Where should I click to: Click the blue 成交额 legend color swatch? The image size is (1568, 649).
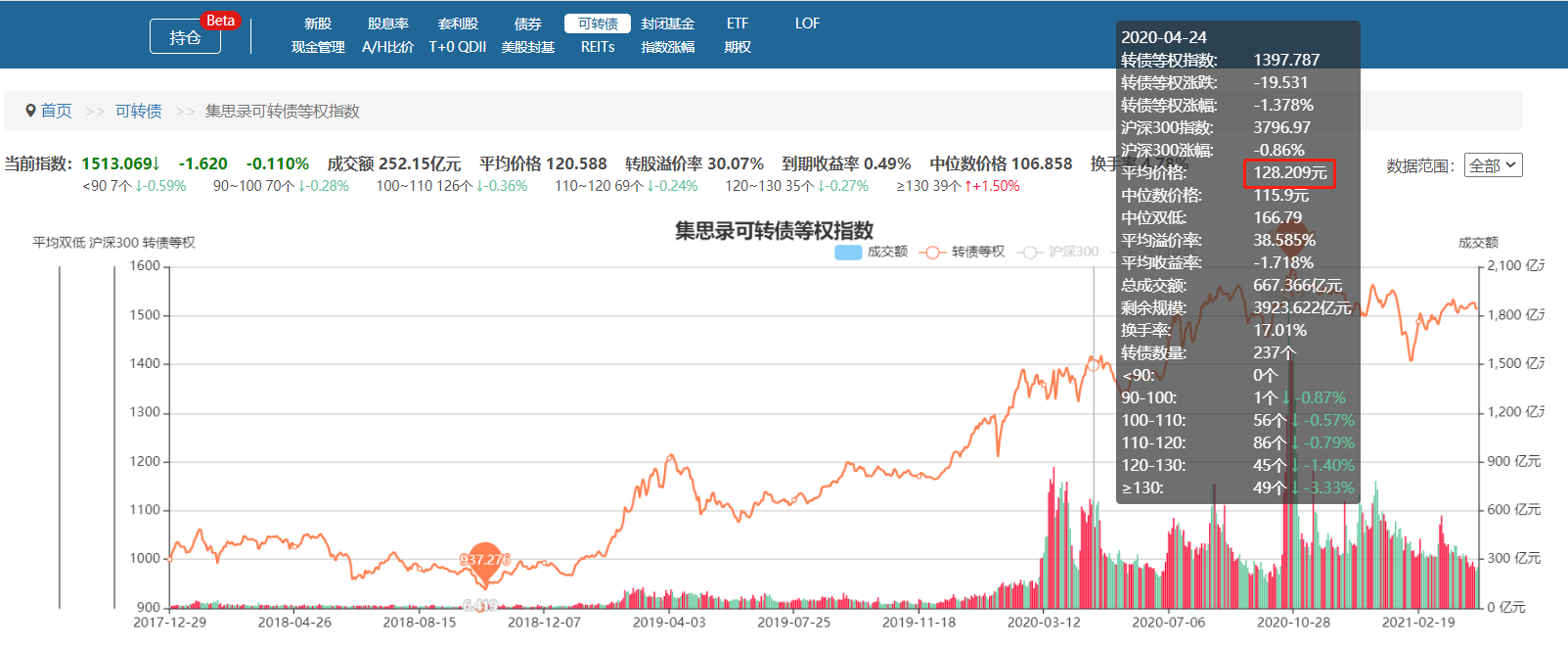point(848,253)
